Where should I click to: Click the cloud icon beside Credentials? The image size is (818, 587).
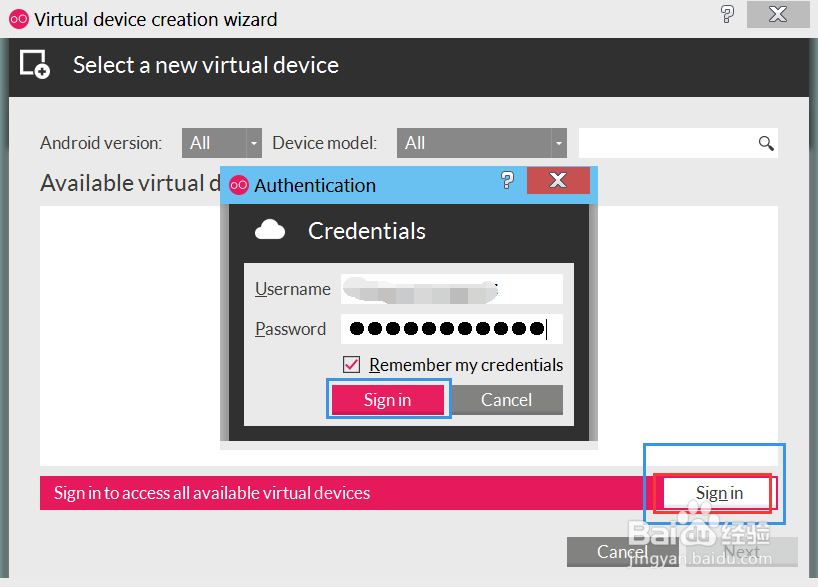pos(270,230)
